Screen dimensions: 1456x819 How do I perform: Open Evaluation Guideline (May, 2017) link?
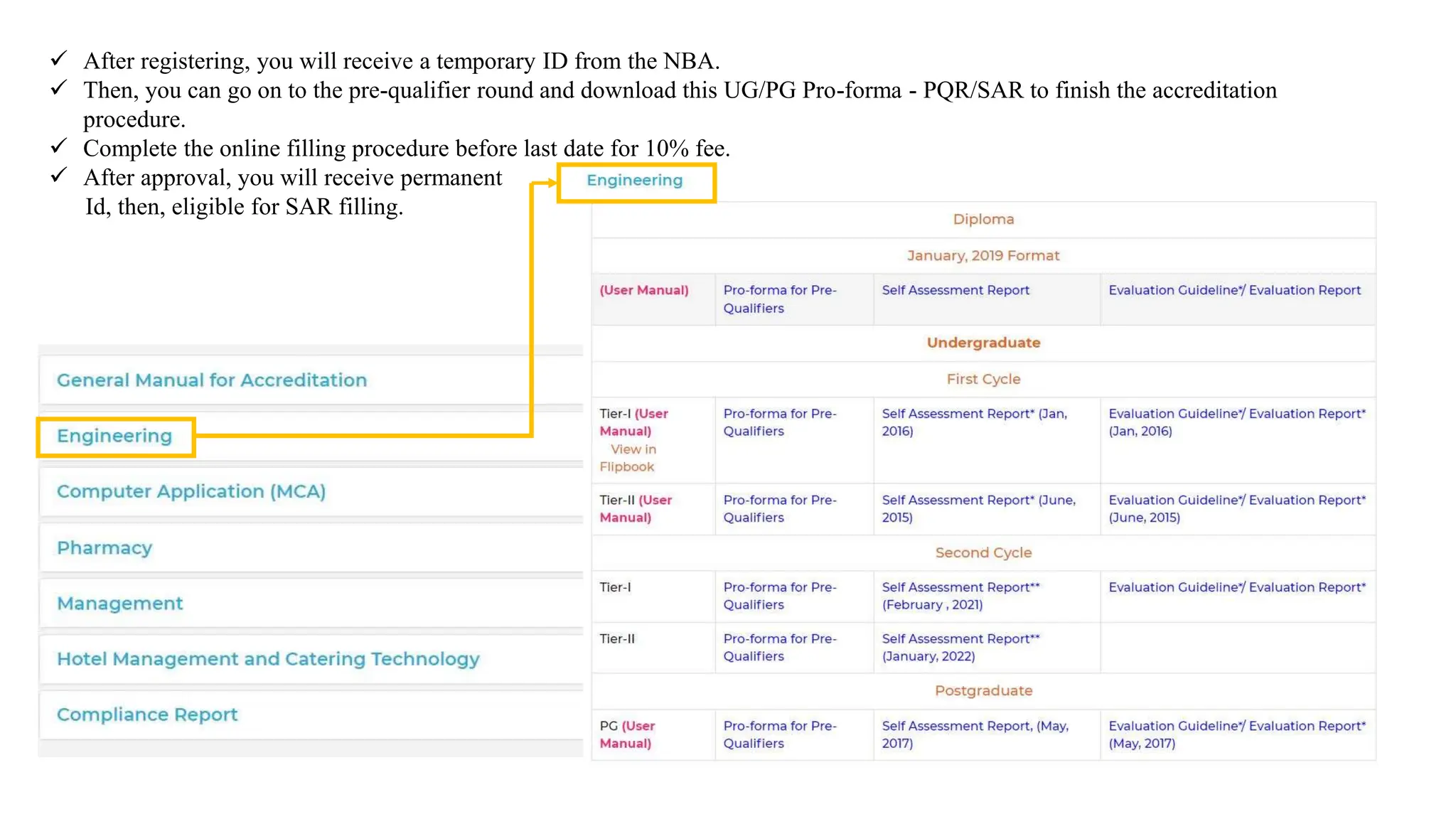1236,734
